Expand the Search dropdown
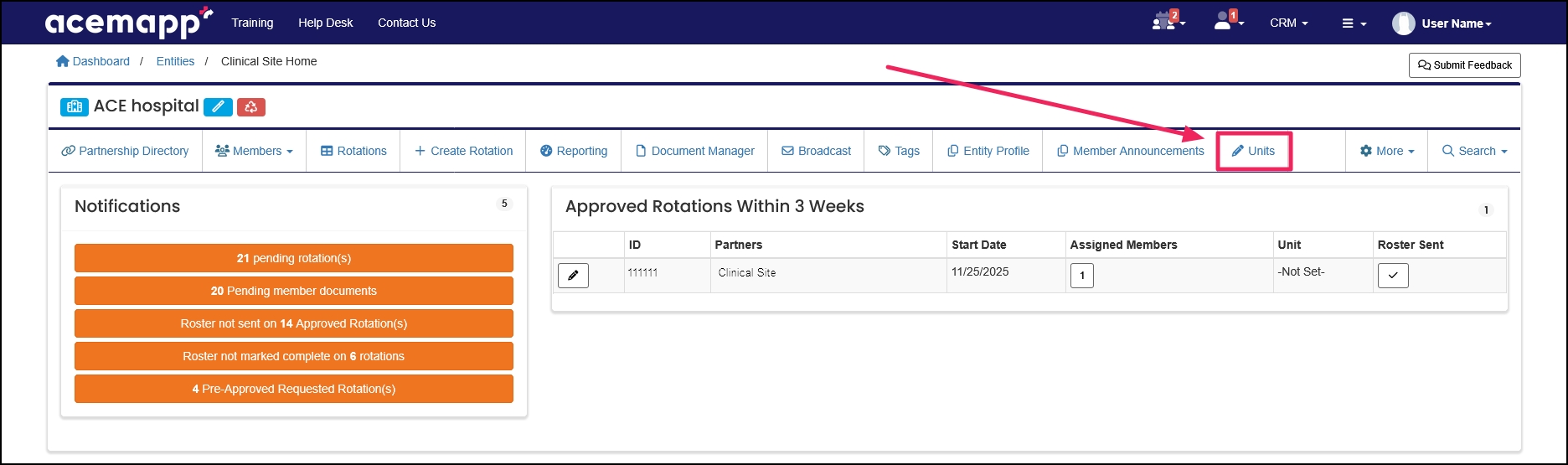The height and width of the screenshot is (465, 1568). [x=1474, y=151]
